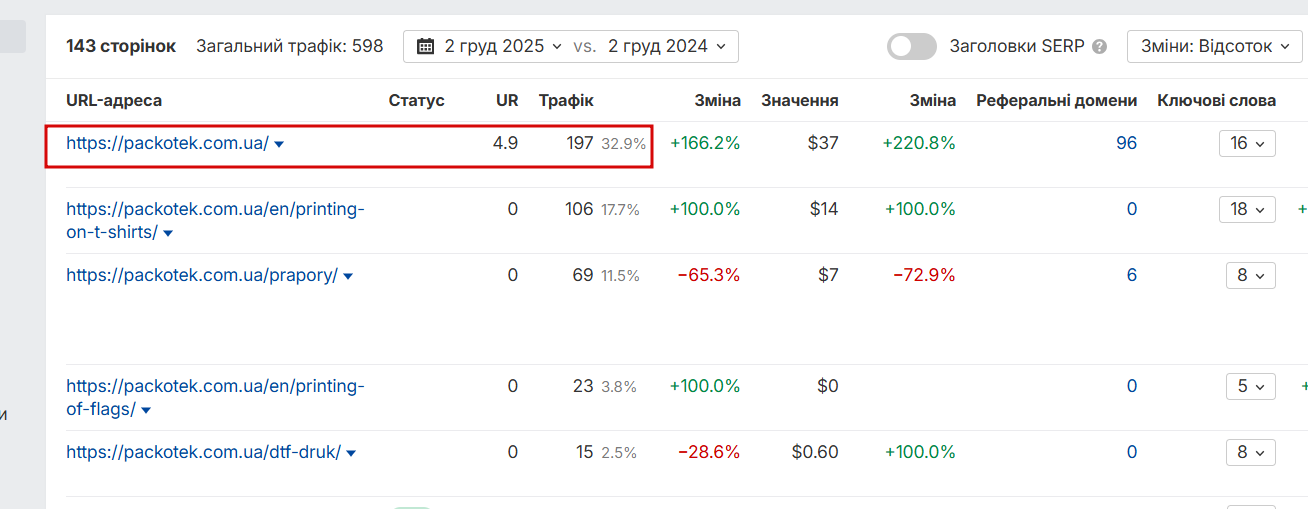Click the $37 value cell
The image size is (1308, 509).
tap(823, 143)
